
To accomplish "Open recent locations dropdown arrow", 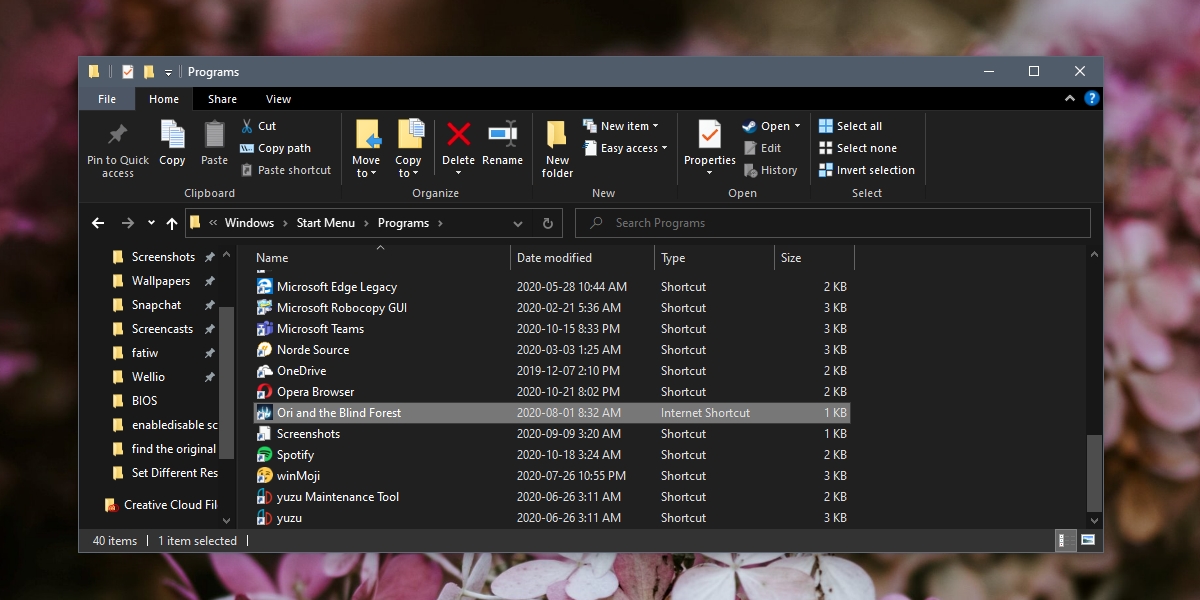I will pos(151,223).
